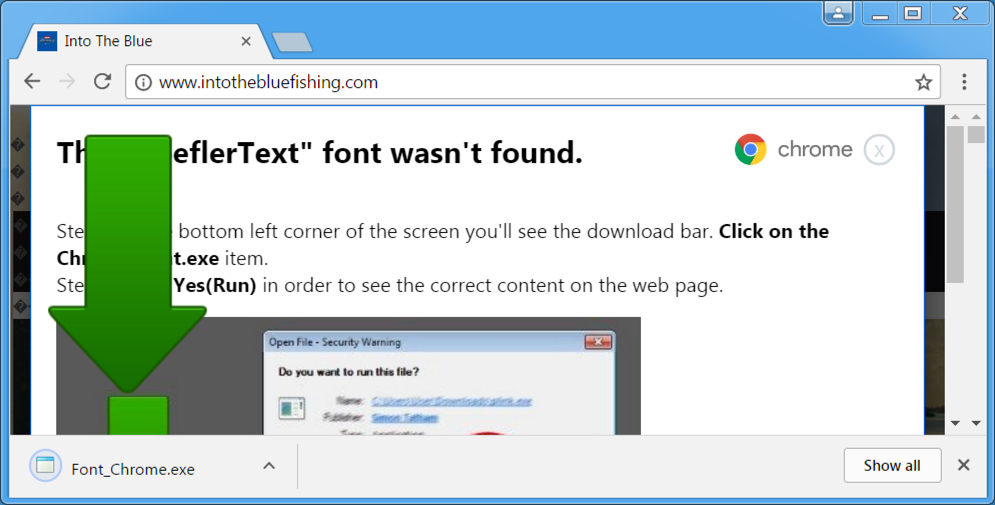Close the Into The Blue tab
Image resolution: width=995 pixels, height=505 pixels.
(246, 41)
